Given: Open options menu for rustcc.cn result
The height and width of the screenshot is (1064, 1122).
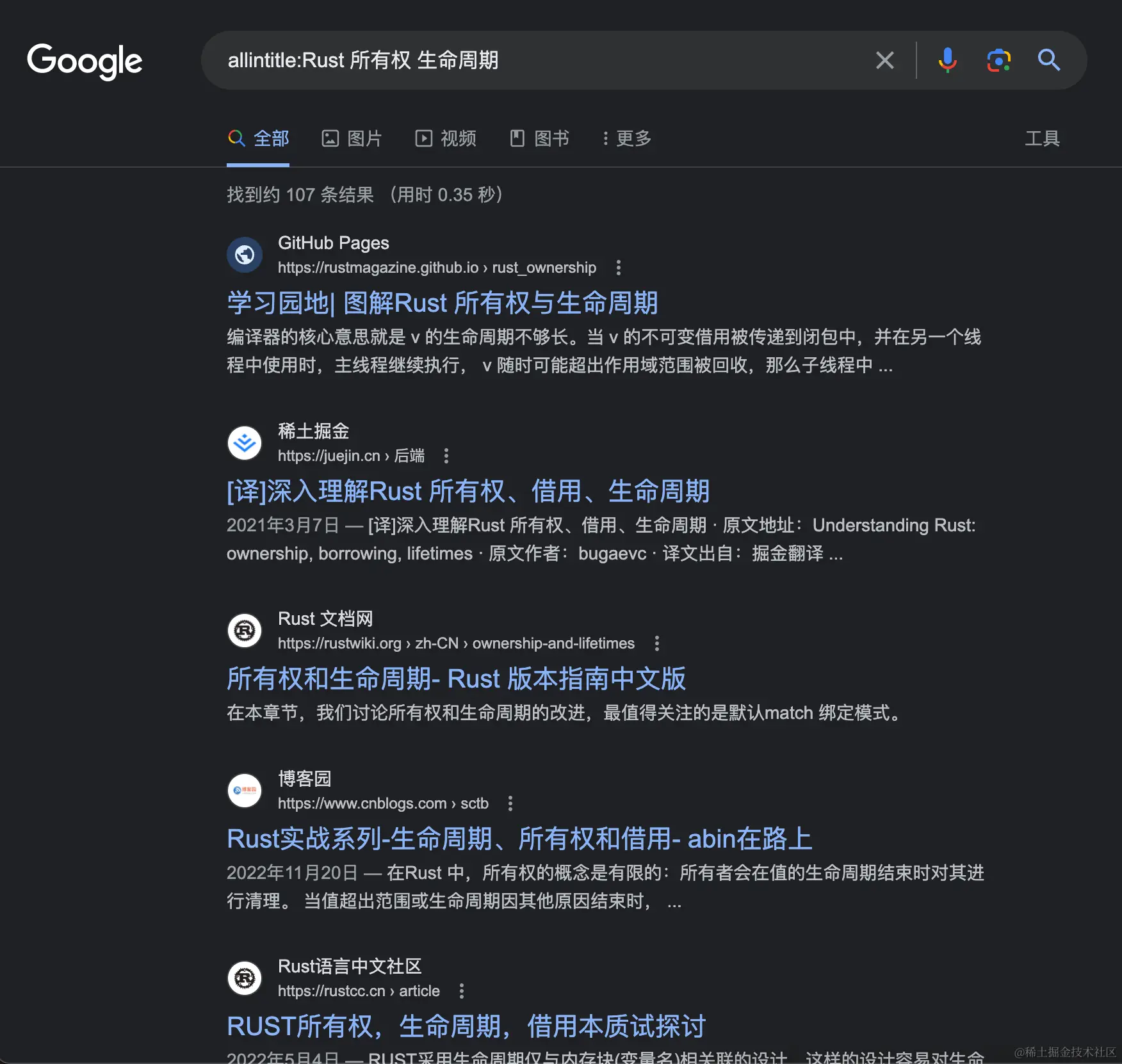Looking at the screenshot, I should click(x=462, y=991).
